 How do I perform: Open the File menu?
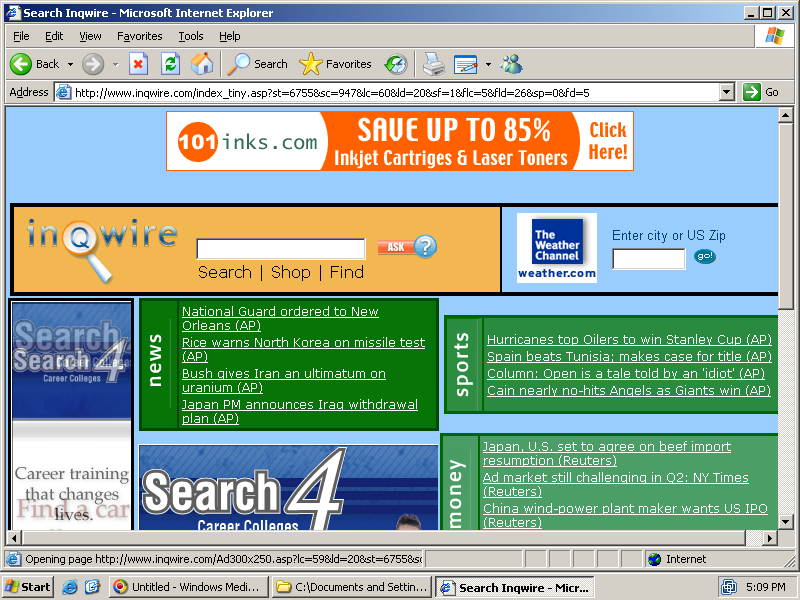[21, 36]
